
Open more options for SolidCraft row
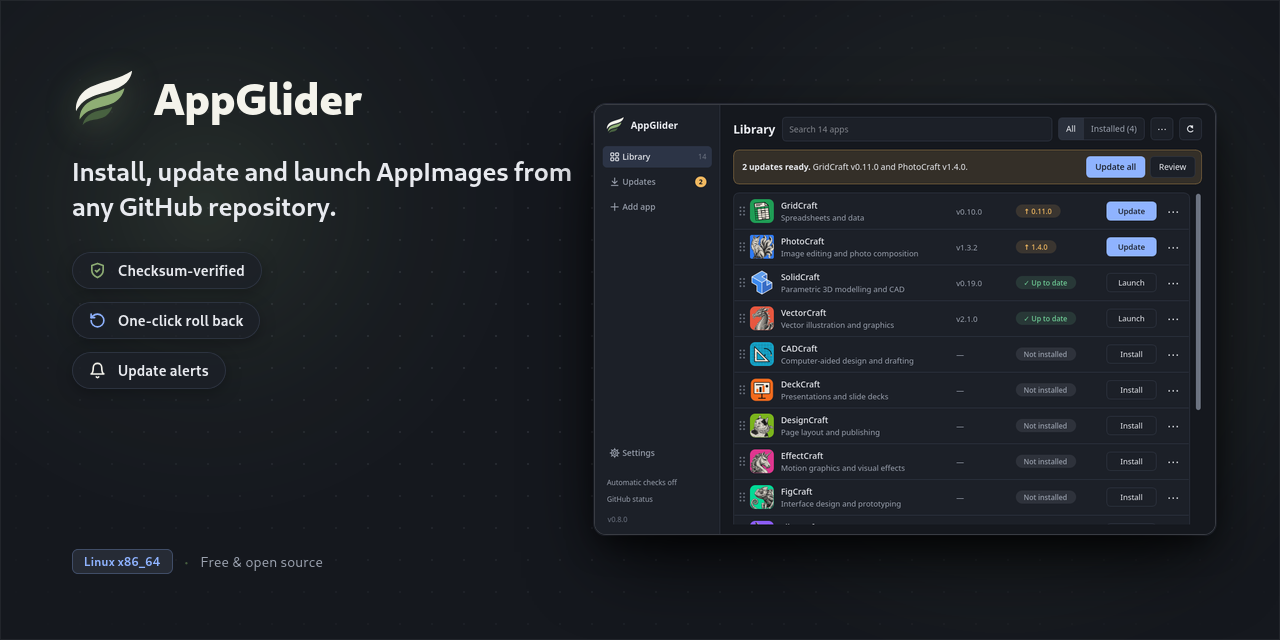[1173, 283]
